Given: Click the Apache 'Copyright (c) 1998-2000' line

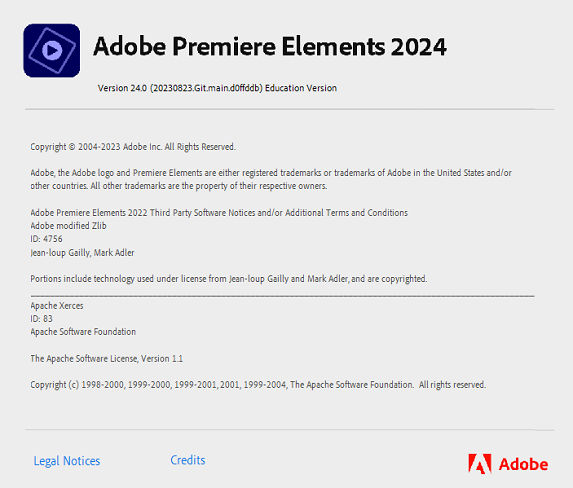Looking at the screenshot, I should click(258, 385).
